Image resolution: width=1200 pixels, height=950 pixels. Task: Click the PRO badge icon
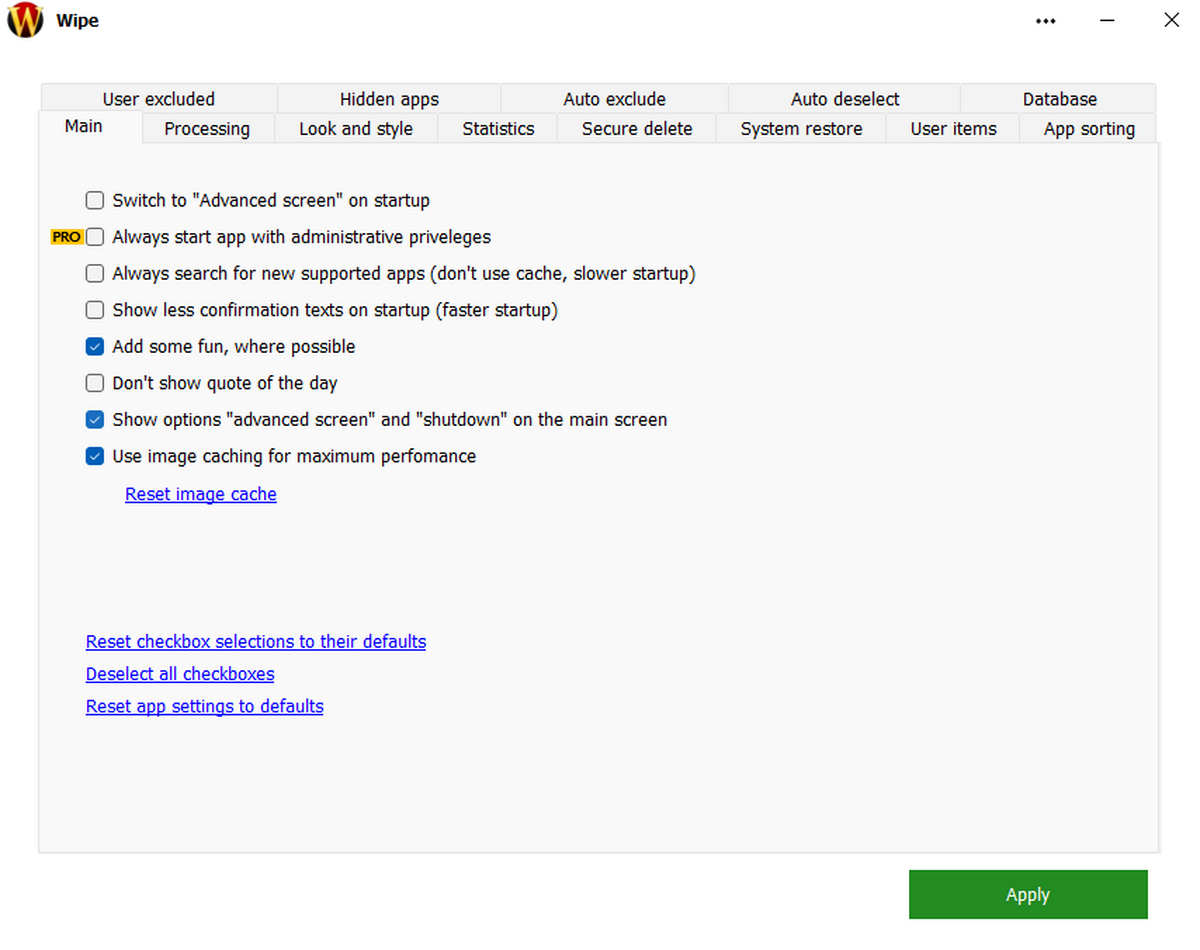pos(66,237)
